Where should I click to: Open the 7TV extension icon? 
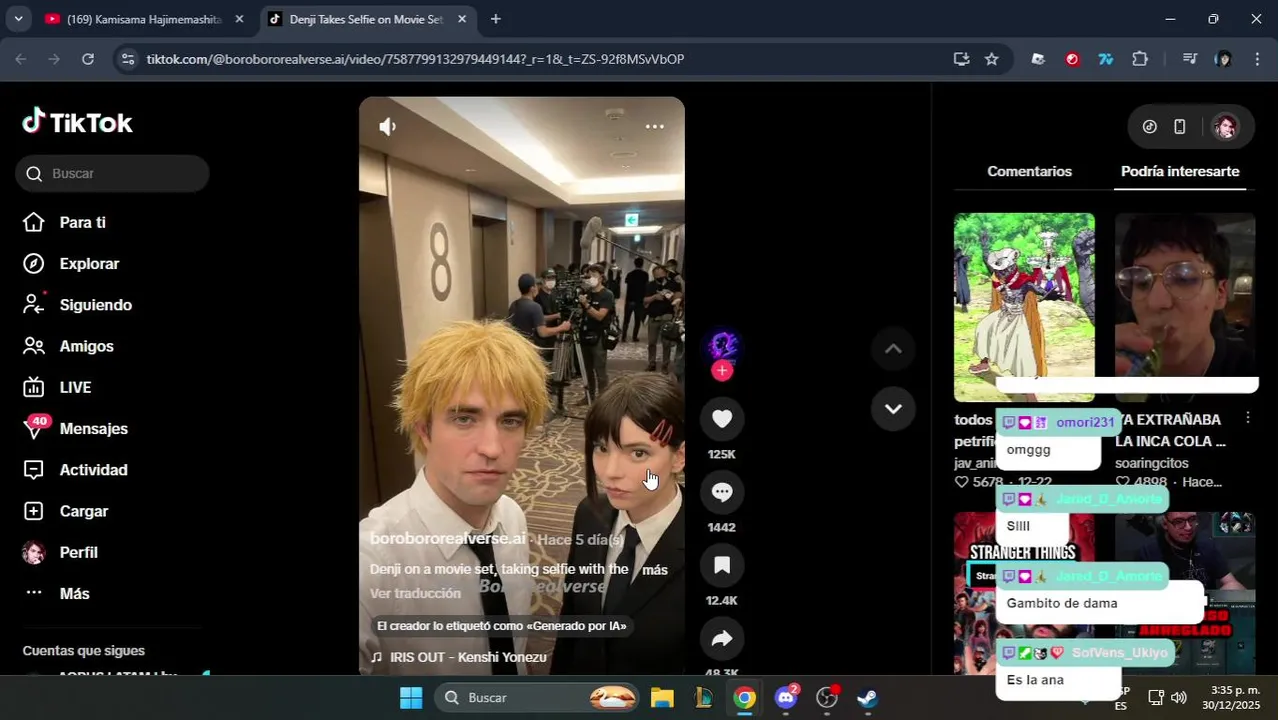tap(1106, 59)
